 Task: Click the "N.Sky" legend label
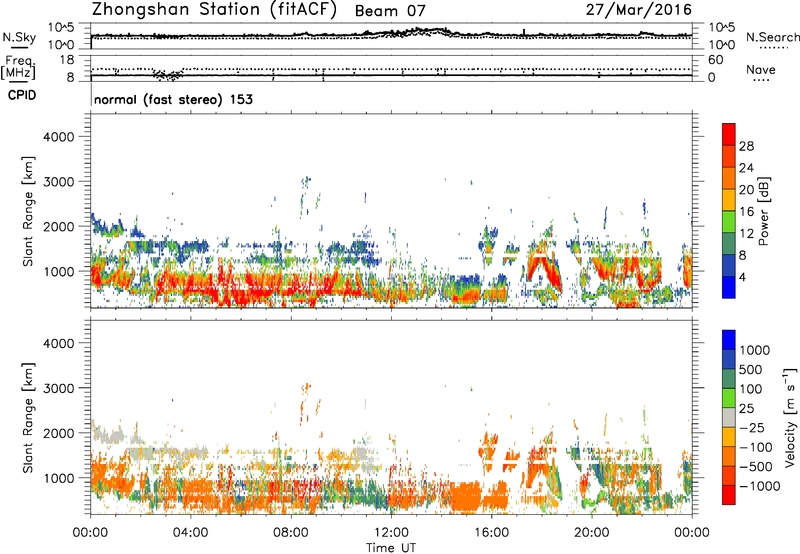19,37
